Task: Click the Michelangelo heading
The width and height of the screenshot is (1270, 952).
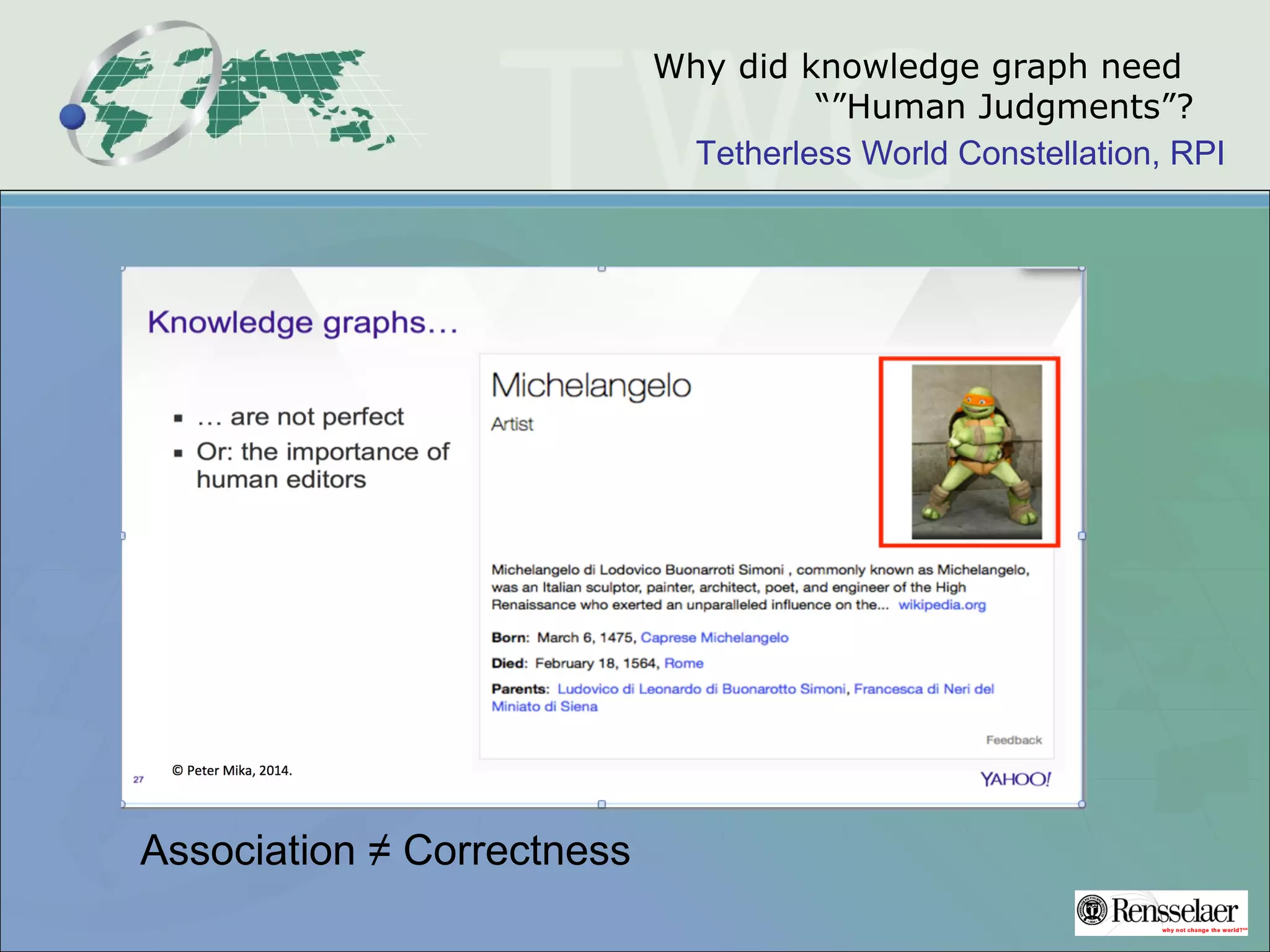Action: pos(590,386)
